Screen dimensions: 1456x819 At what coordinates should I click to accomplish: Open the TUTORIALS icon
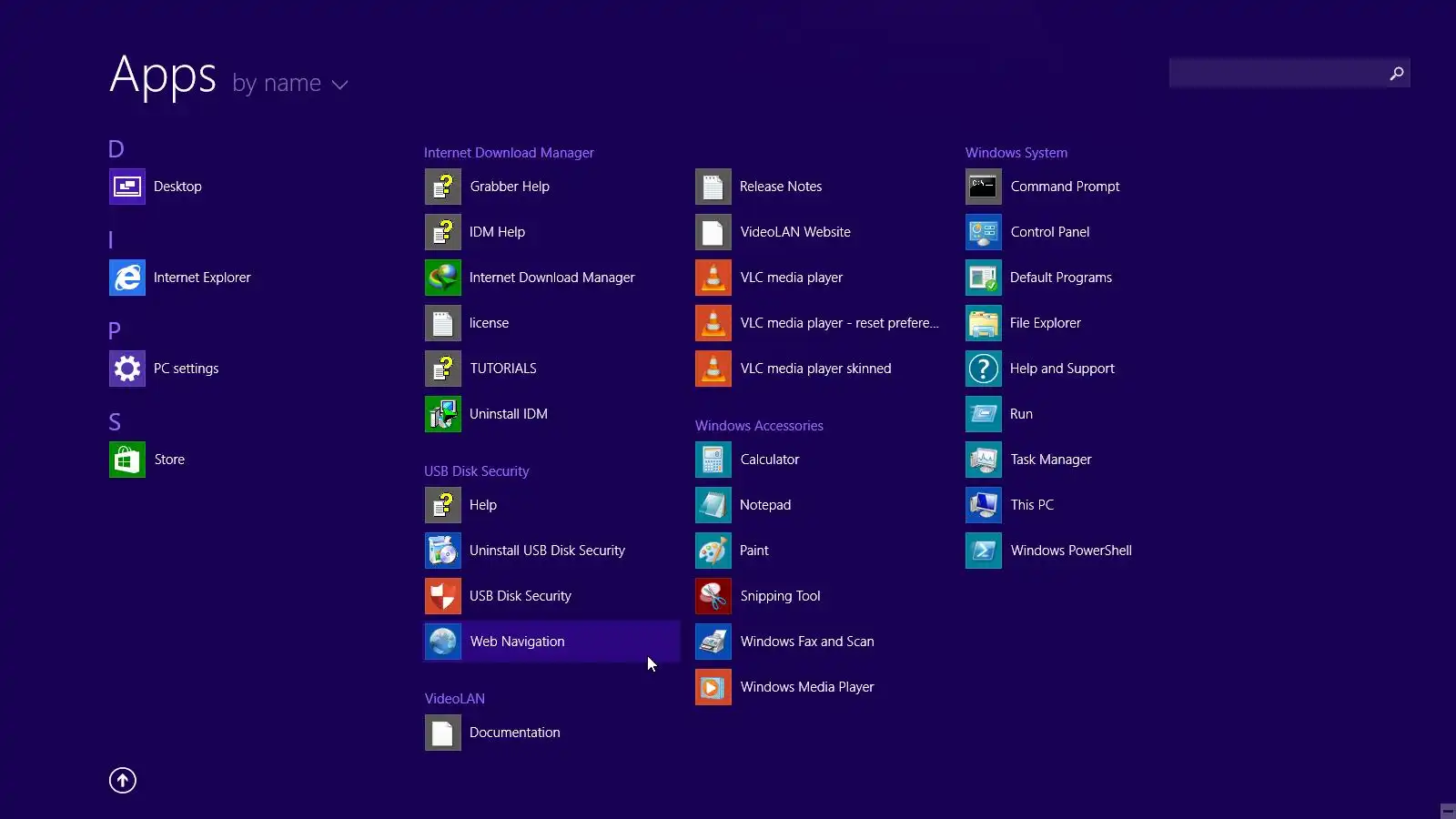coord(443,369)
